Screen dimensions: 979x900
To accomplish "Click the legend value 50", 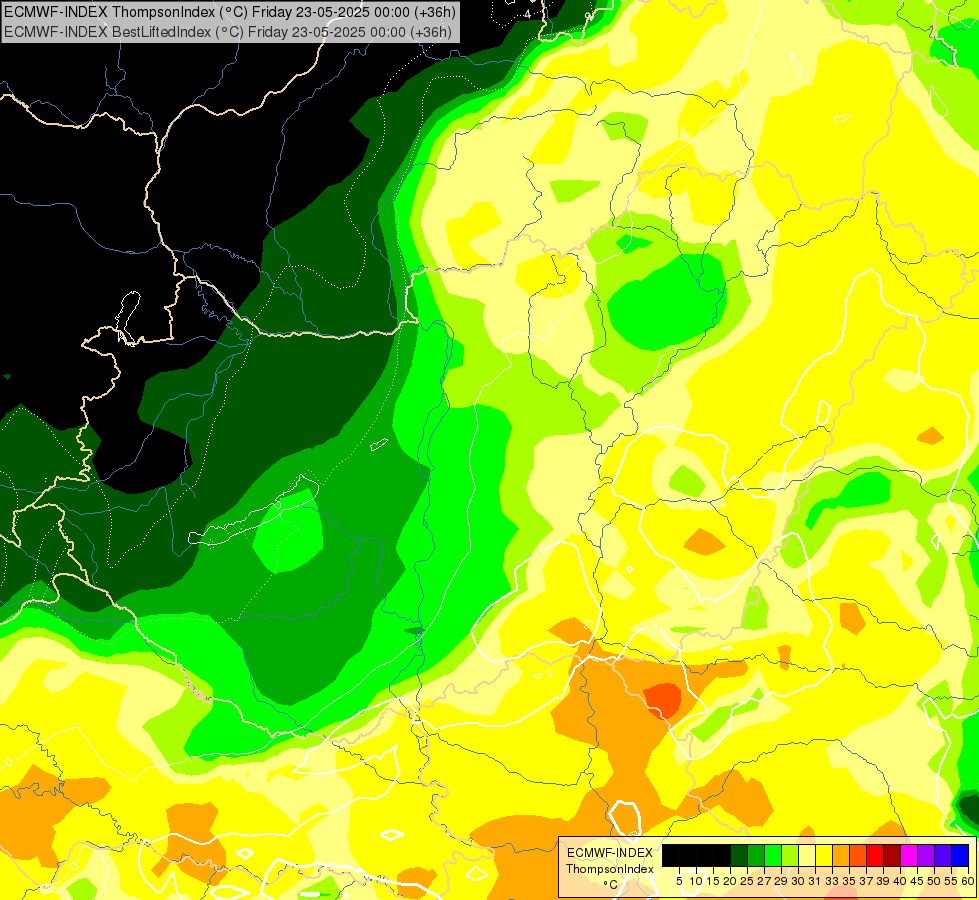I will pos(934,881).
